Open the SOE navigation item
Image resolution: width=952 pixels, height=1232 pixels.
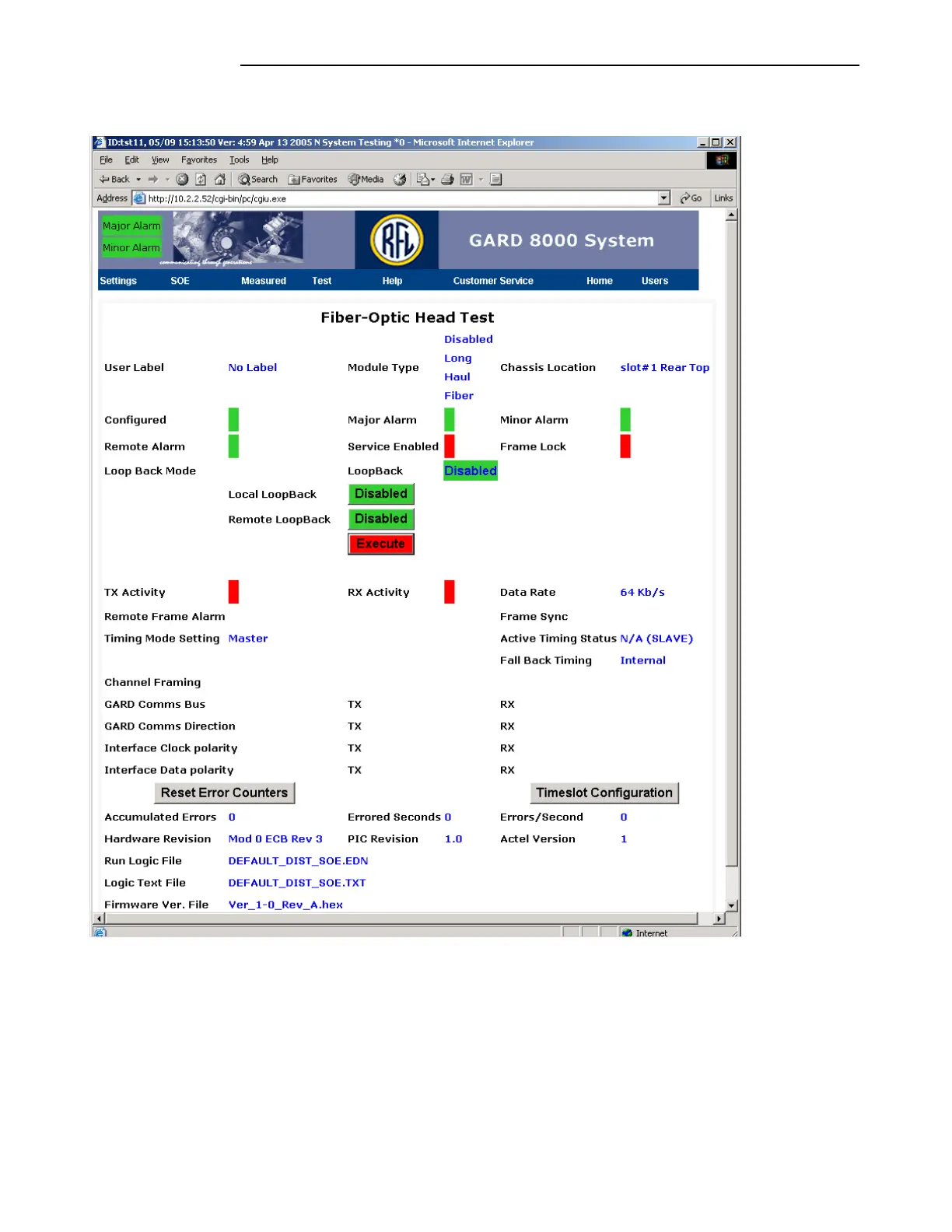coord(180,281)
